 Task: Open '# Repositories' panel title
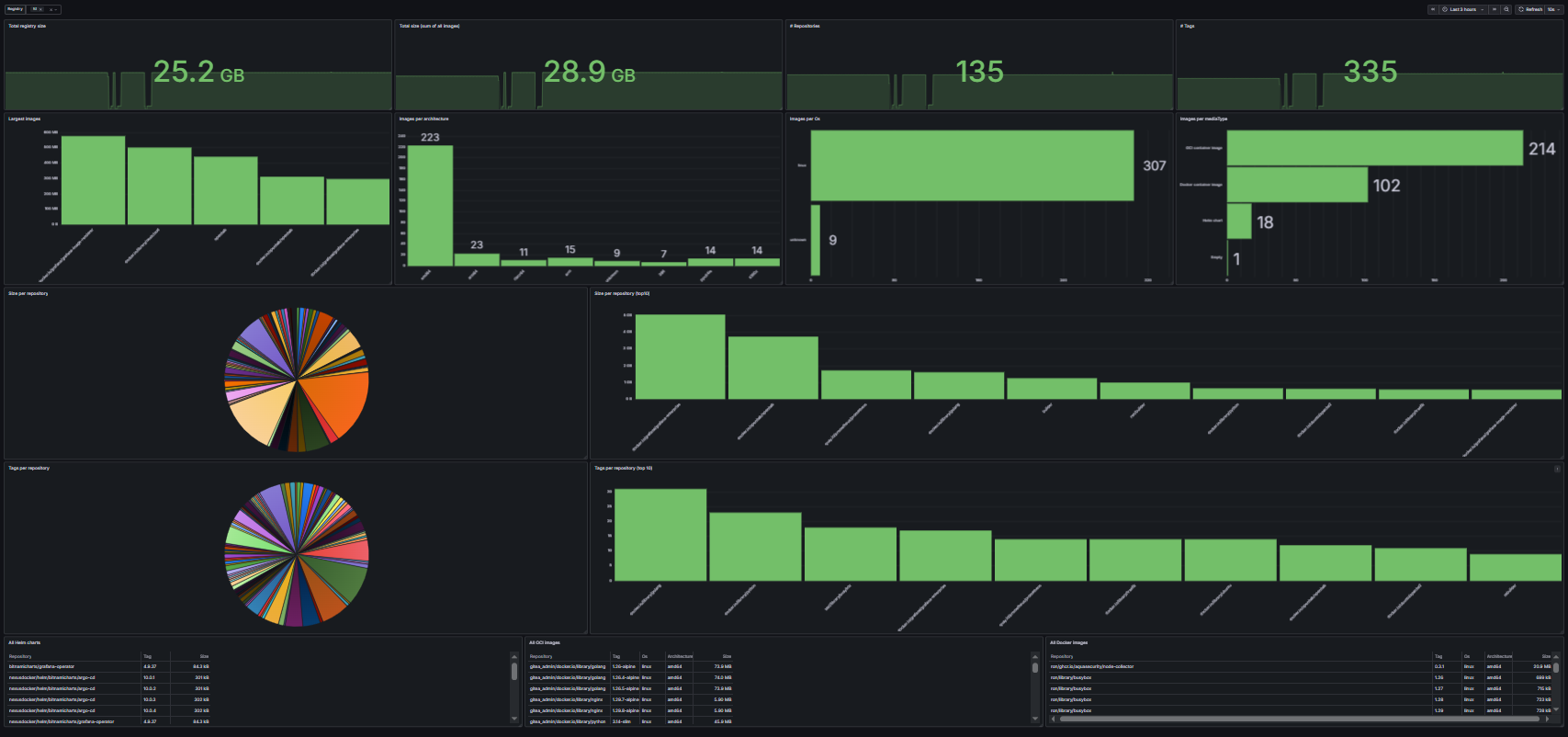[805, 26]
